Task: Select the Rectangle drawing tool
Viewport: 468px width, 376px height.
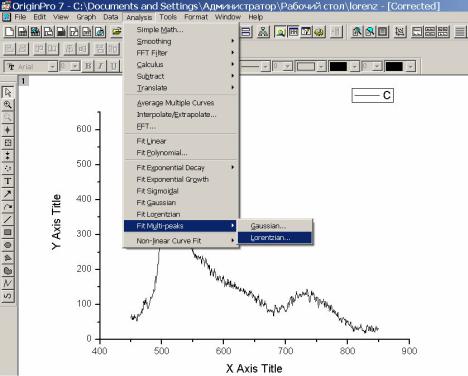Action: pos(8,232)
